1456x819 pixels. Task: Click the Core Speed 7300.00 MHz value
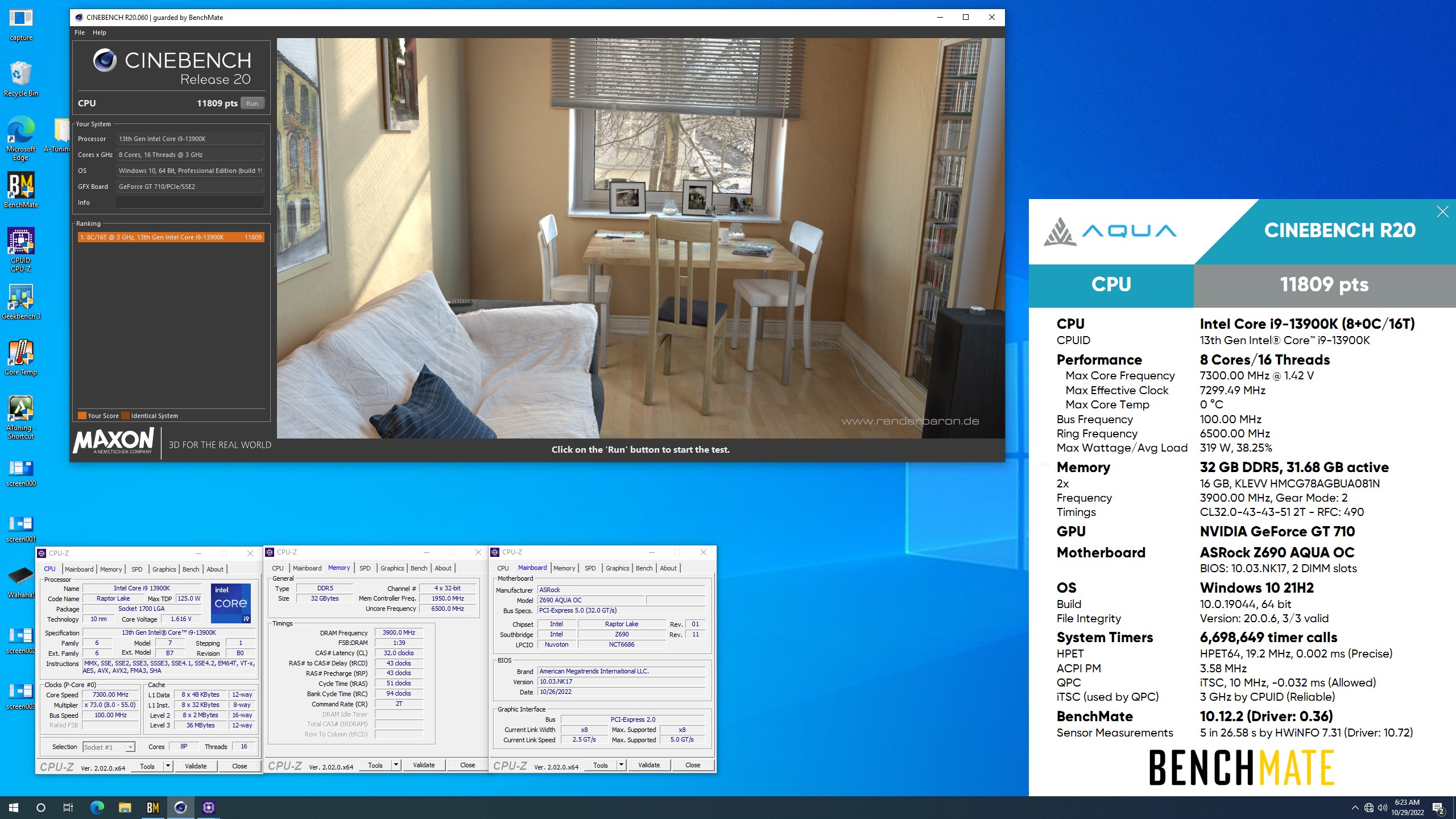[111, 695]
